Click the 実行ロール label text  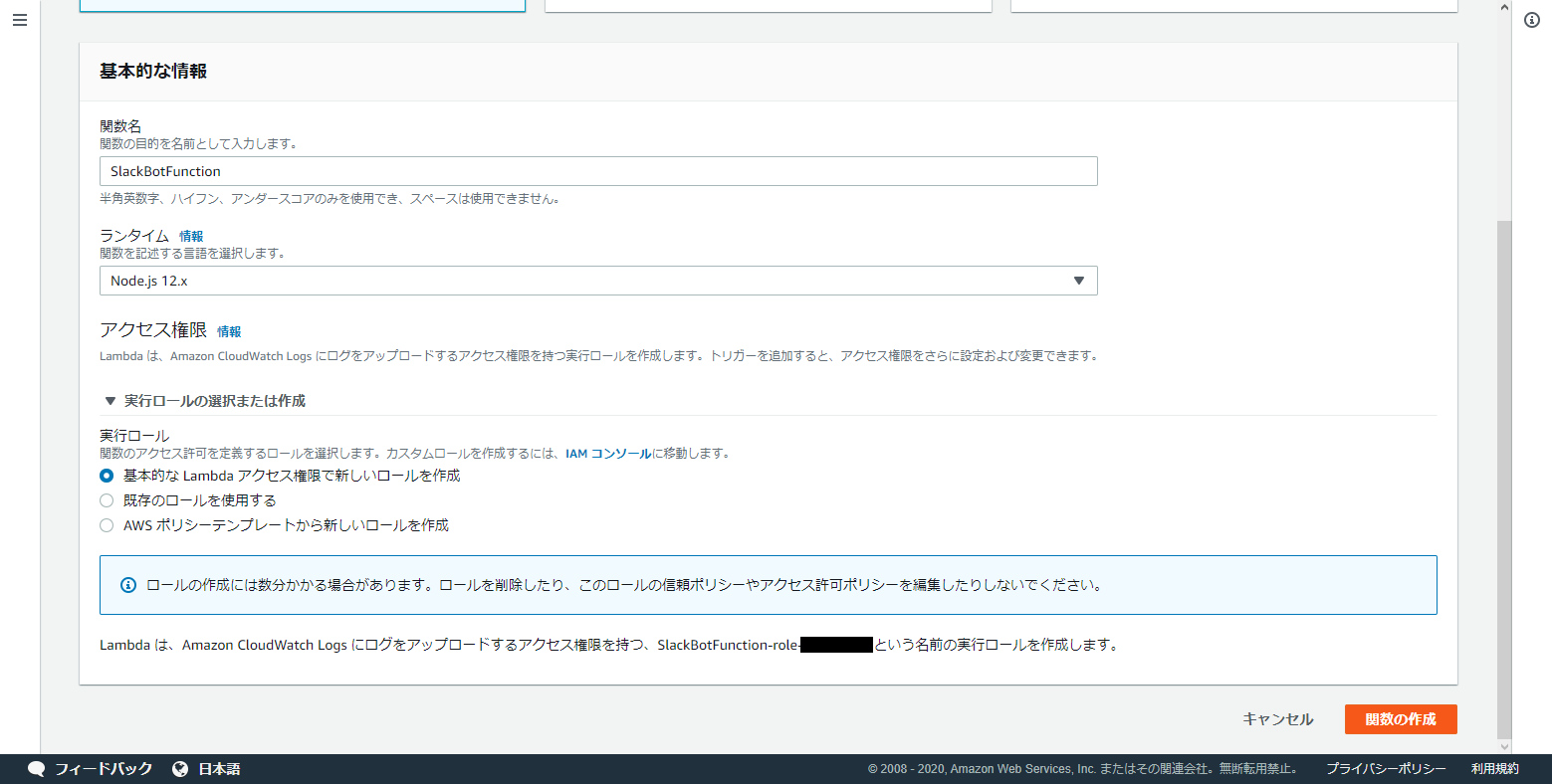pyautogui.click(x=134, y=436)
